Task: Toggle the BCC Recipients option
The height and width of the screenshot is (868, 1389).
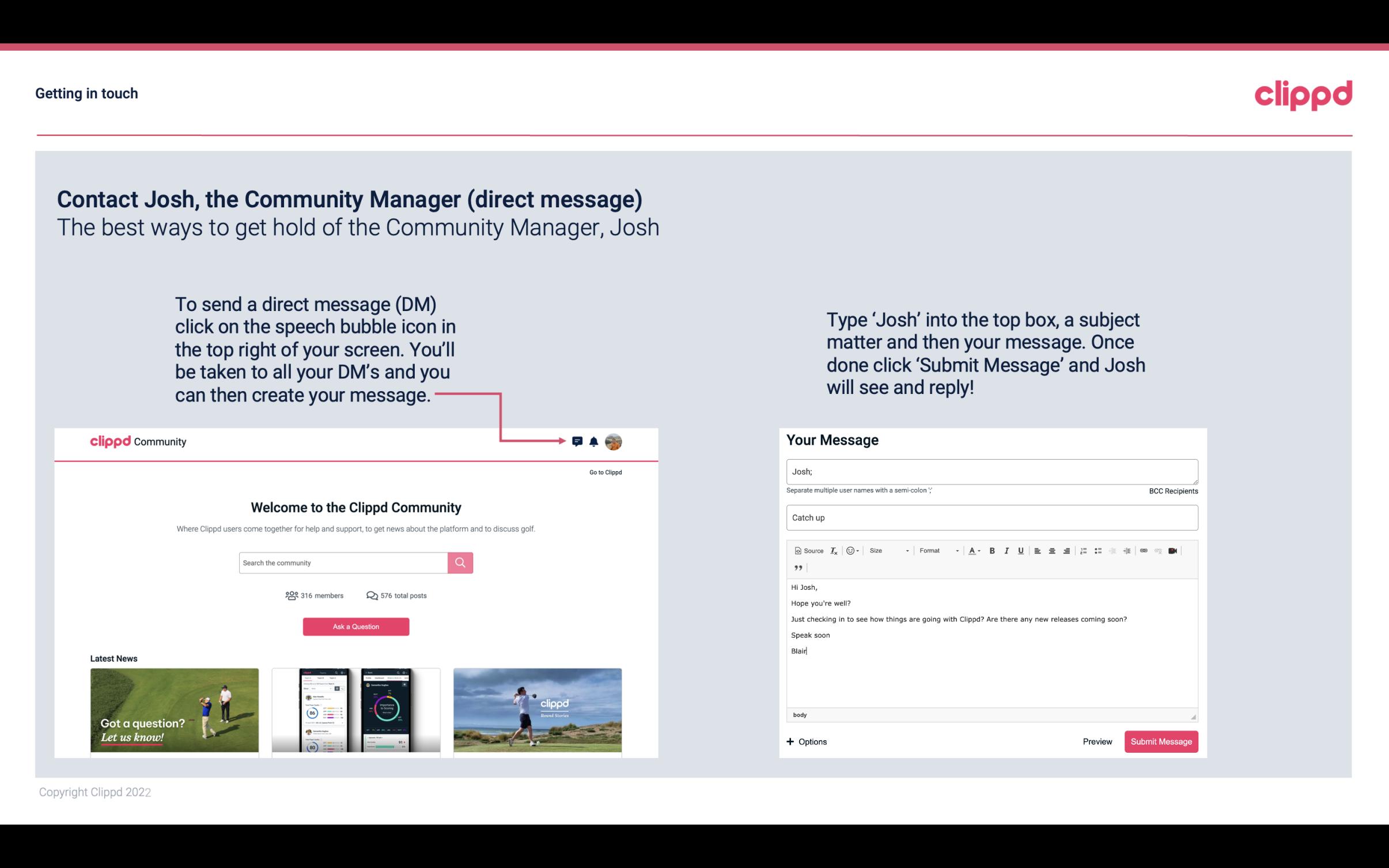Action: (x=1171, y=491)
